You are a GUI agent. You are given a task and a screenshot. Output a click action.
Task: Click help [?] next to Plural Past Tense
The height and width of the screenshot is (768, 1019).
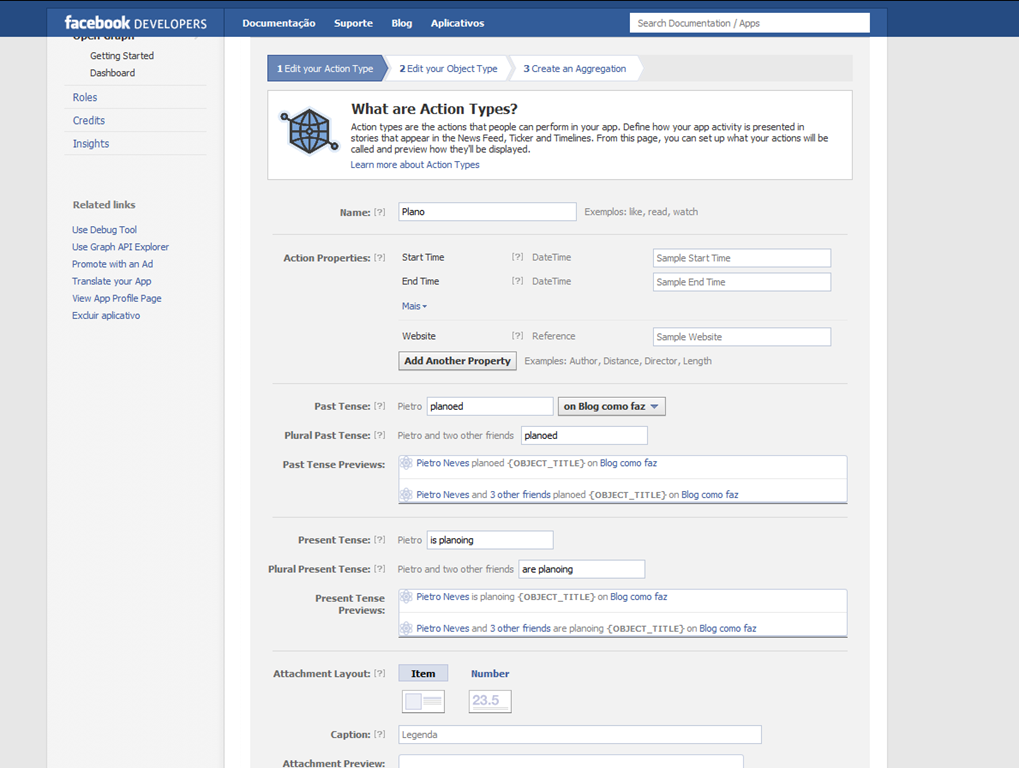click(x=380, y=435)
